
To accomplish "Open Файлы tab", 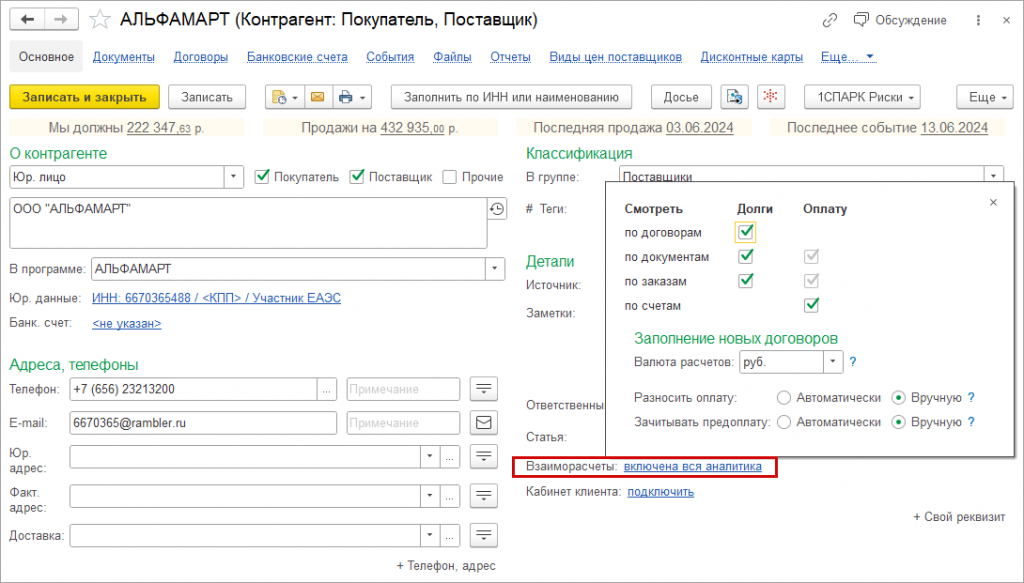I will point(452,57).
